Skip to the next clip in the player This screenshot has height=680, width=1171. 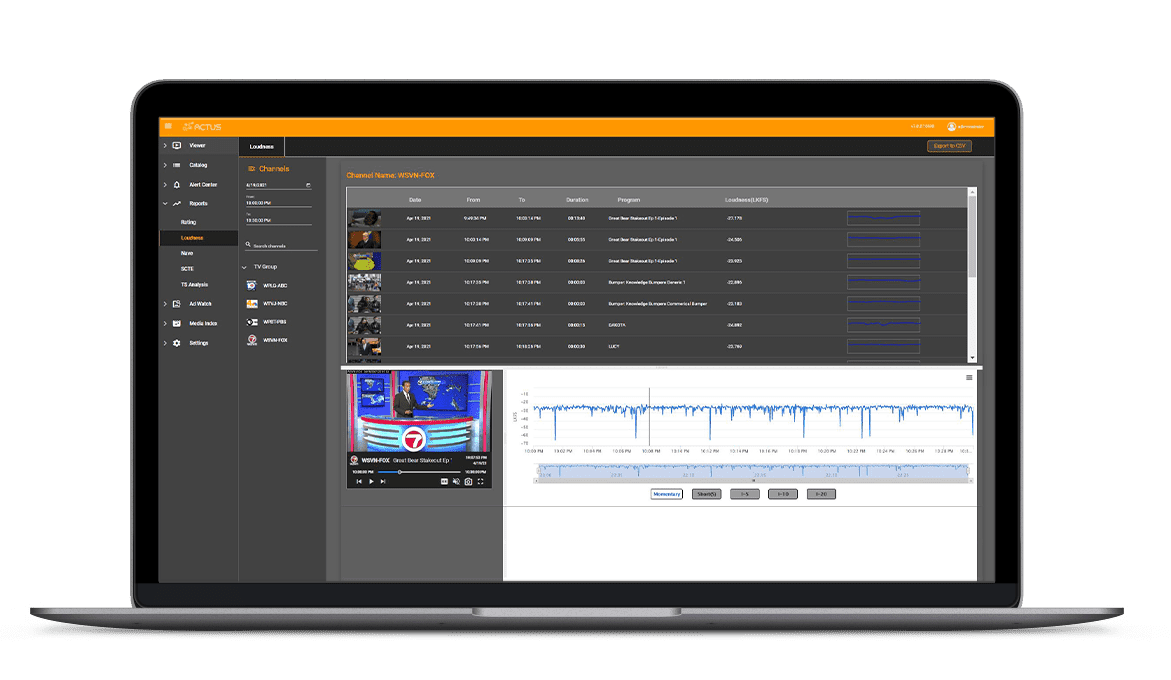(x=382, y=482)
